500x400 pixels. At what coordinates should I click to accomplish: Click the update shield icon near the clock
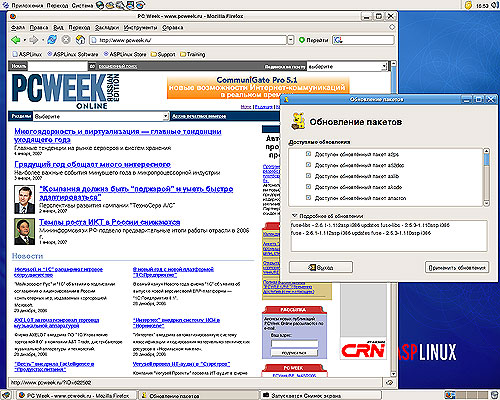(468, 5)
